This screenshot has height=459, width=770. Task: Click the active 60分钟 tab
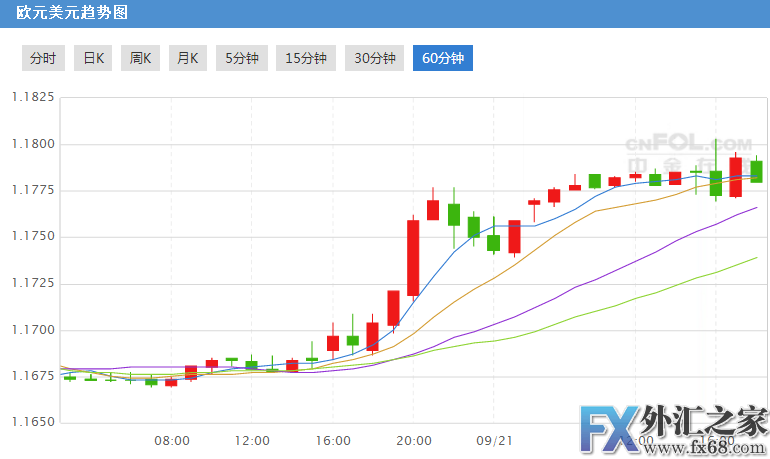pyautogui.click(x=443, y=58)
